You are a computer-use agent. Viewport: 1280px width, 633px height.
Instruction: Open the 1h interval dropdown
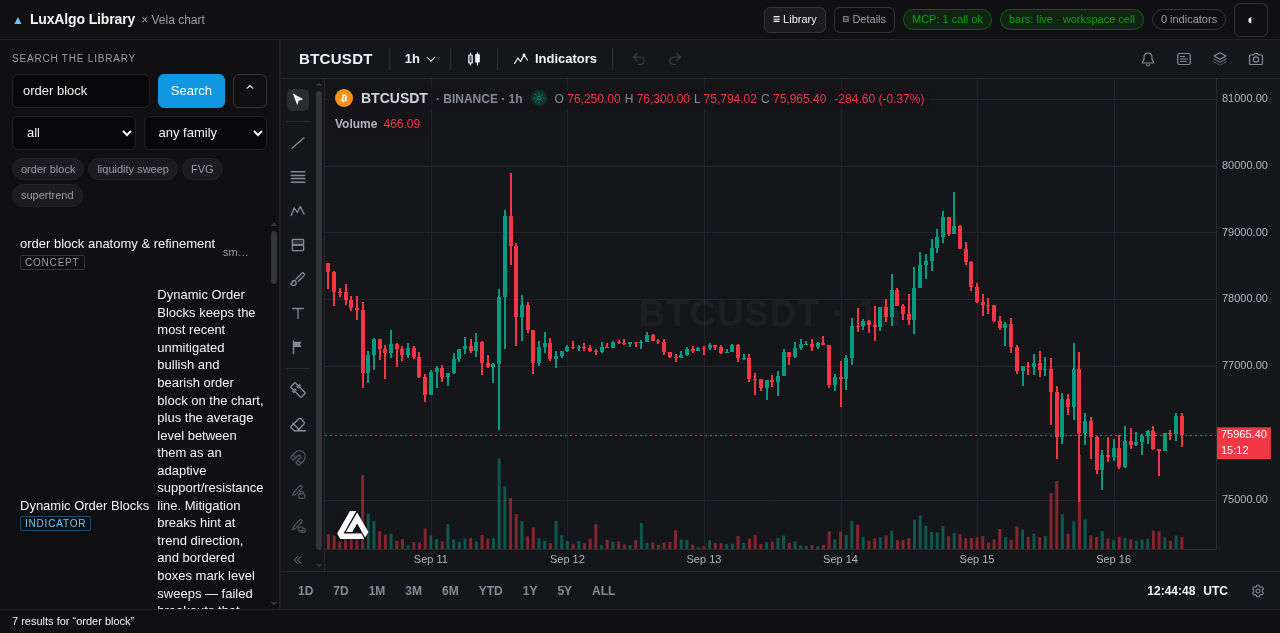[420, 59]
